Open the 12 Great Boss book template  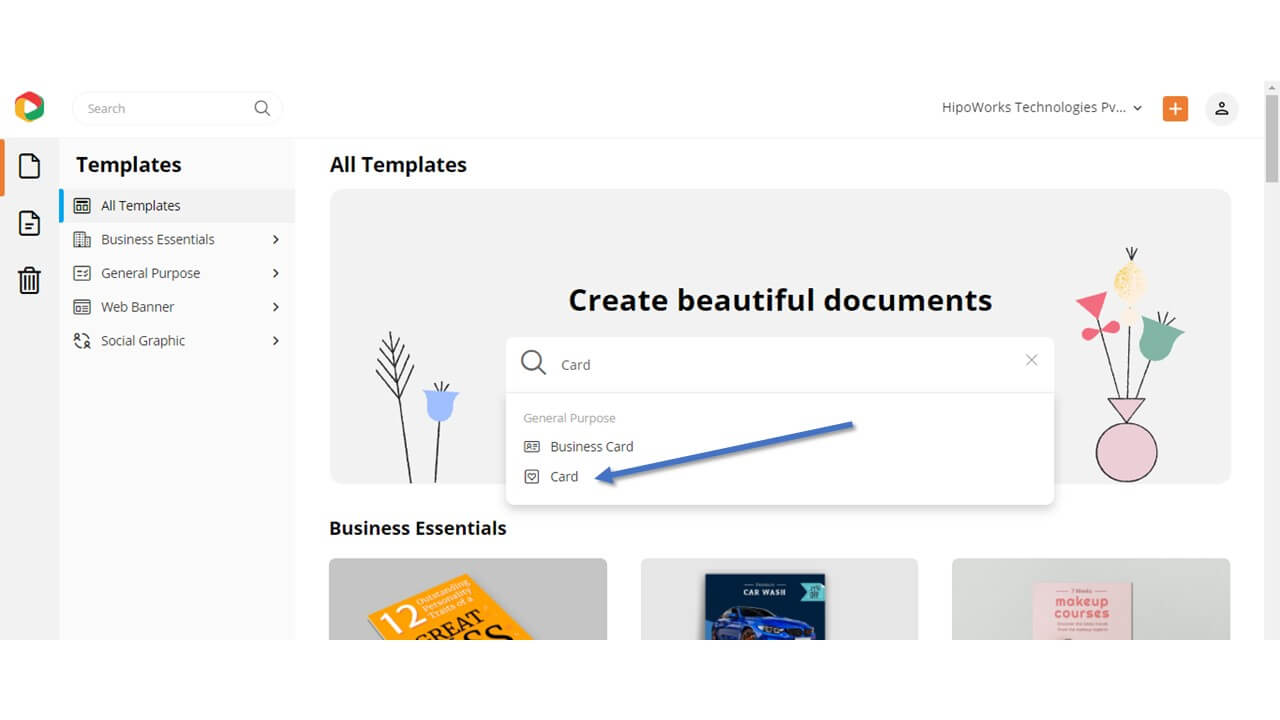click(x=467, y=600)
